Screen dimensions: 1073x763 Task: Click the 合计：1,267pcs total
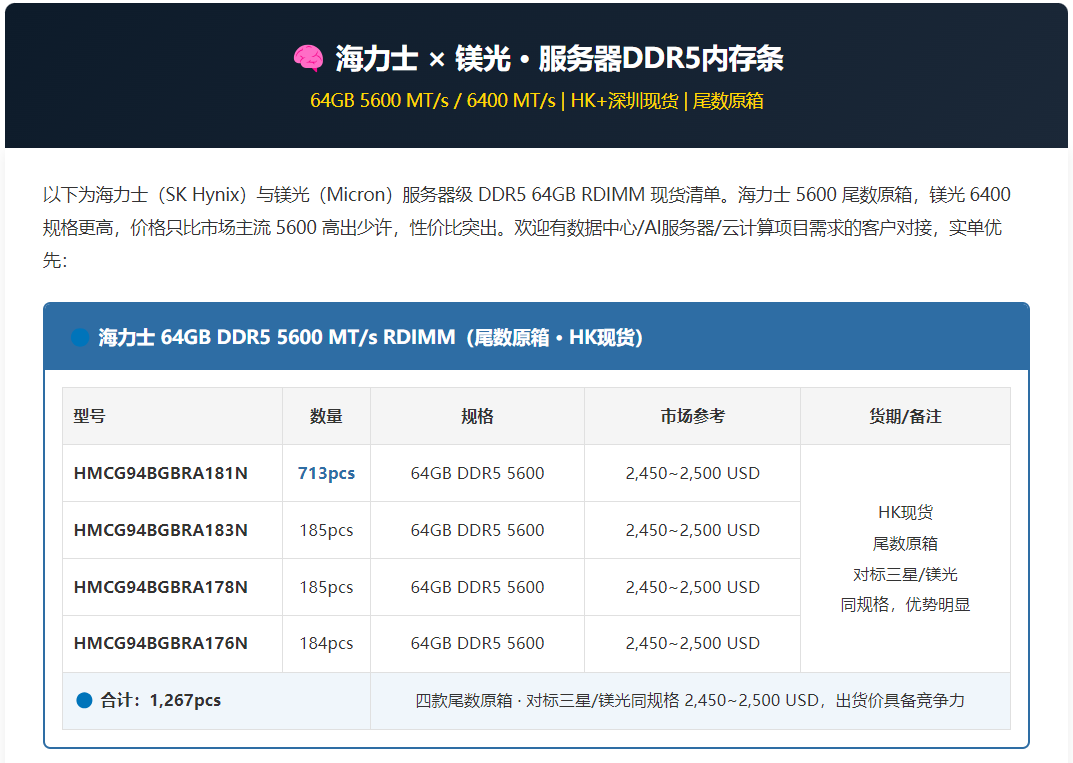tap(161, 700)
